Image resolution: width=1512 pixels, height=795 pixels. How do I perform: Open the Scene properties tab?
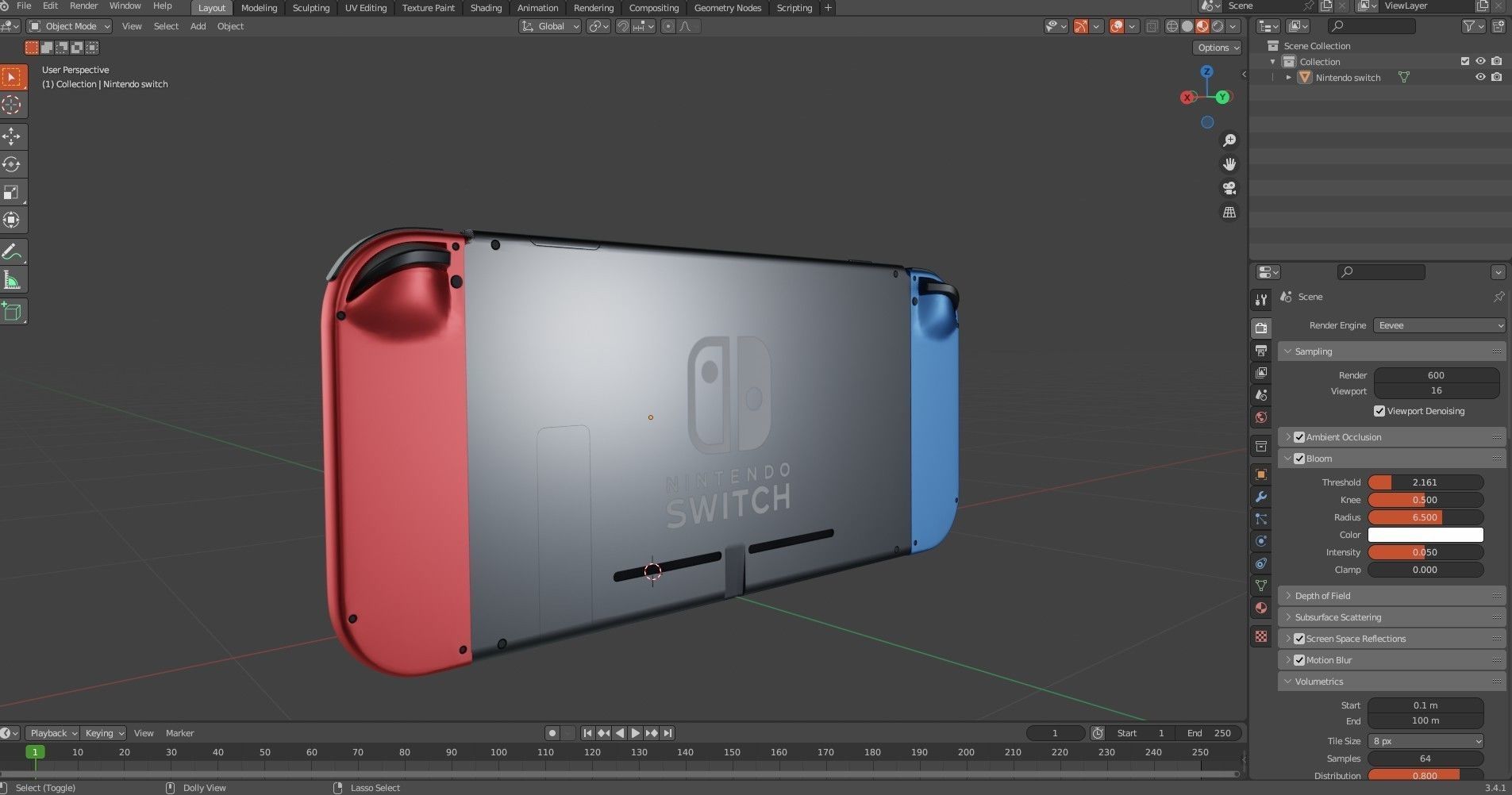point(1261,394)
